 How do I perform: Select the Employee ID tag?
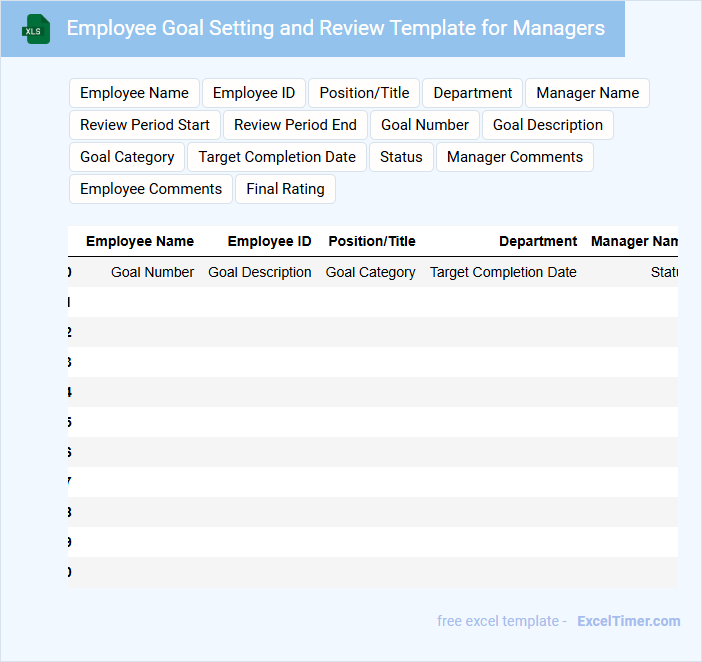pos(254,93)
